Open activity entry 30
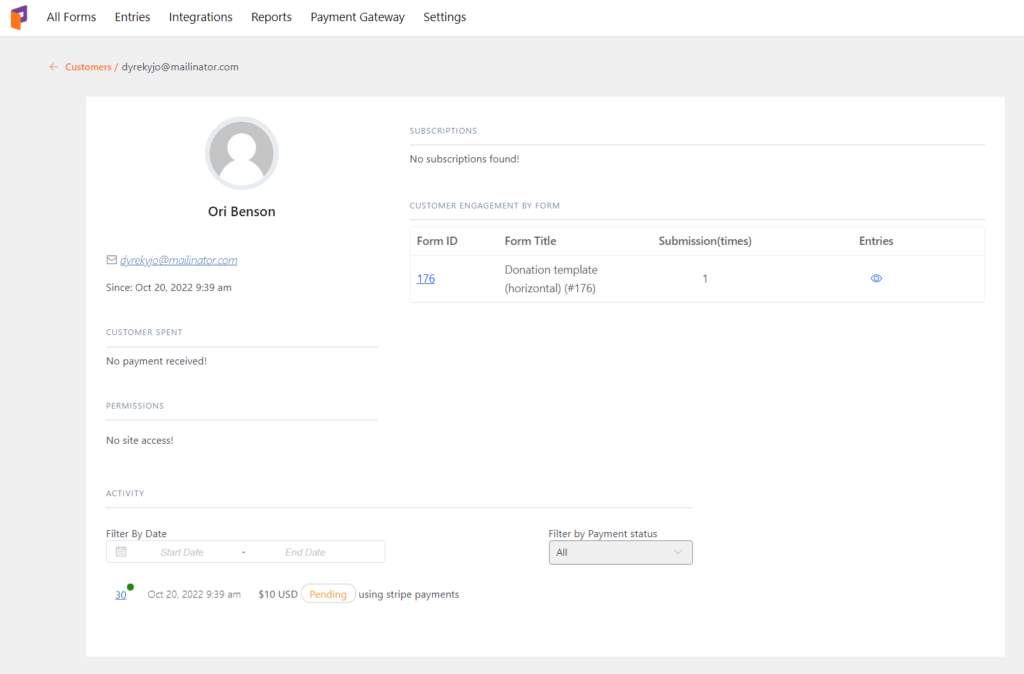 [x=120, y=593]
